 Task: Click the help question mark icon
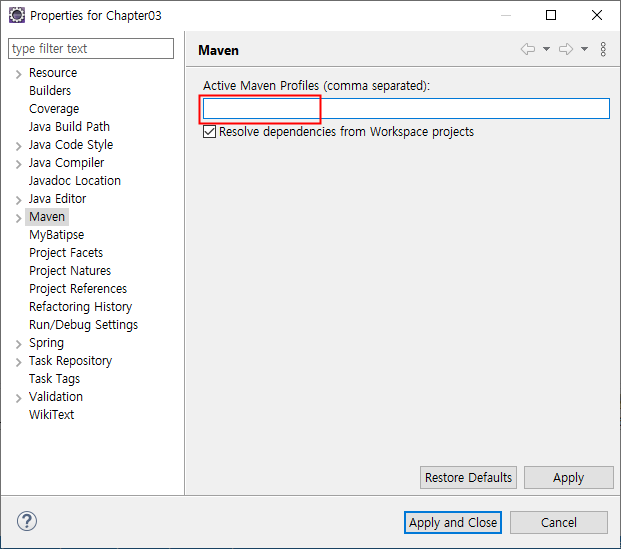click(x=27, y=521)
